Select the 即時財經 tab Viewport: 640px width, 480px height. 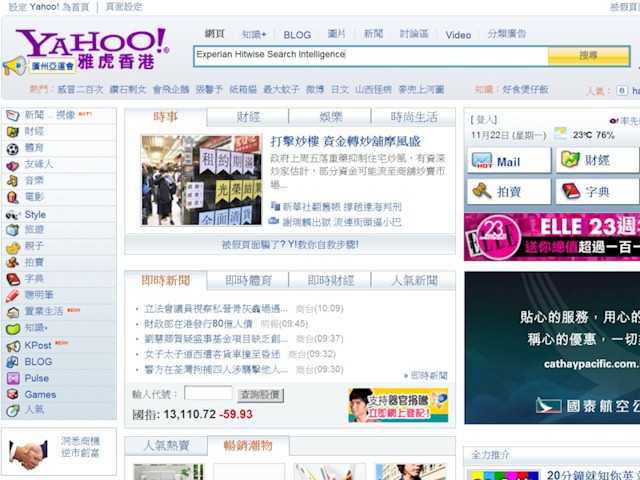coord(330,281)
